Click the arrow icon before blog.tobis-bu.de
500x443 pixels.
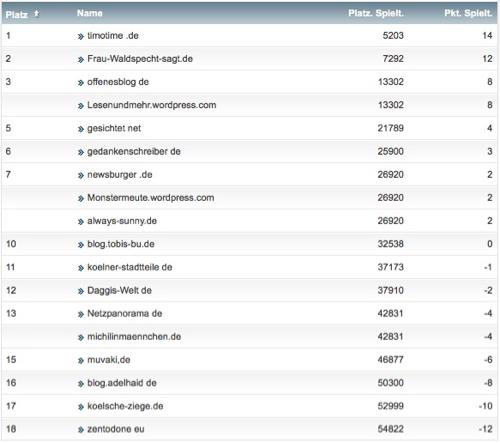pyautogui.click(x=81, y=245)
